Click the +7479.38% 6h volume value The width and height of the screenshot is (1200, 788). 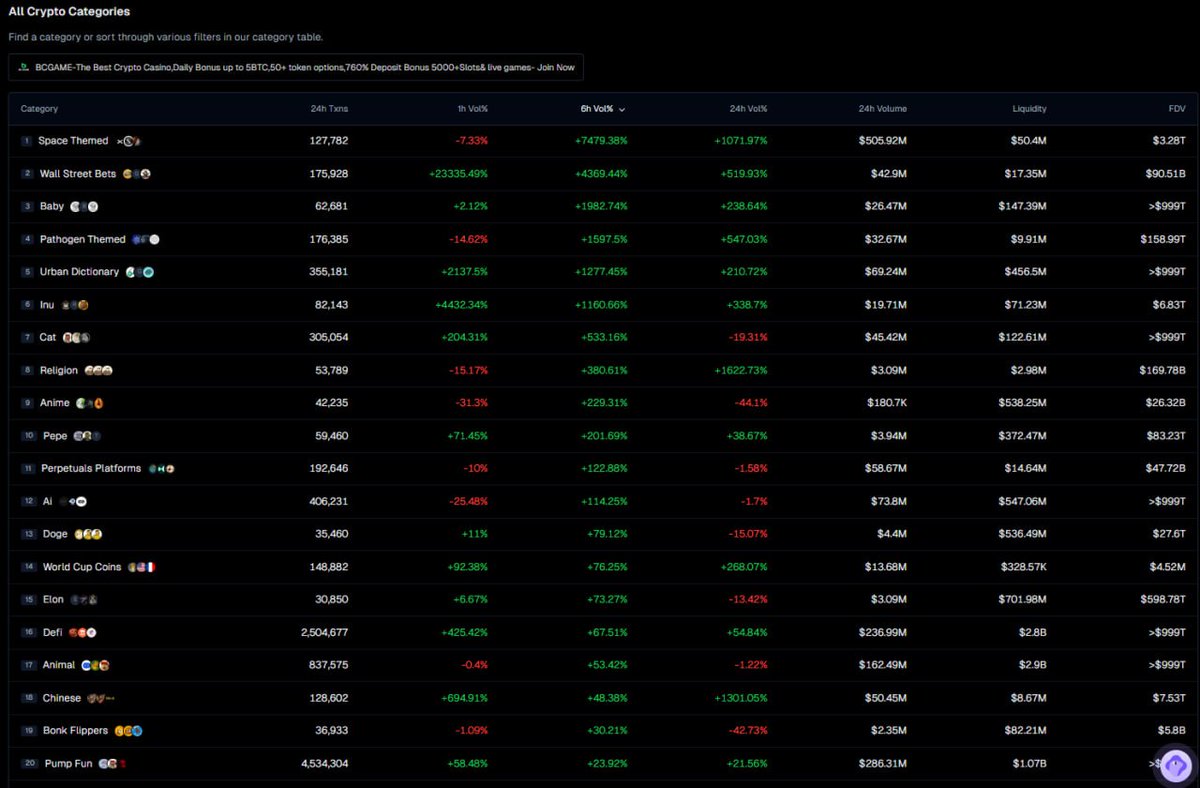[x=599, y=141]
